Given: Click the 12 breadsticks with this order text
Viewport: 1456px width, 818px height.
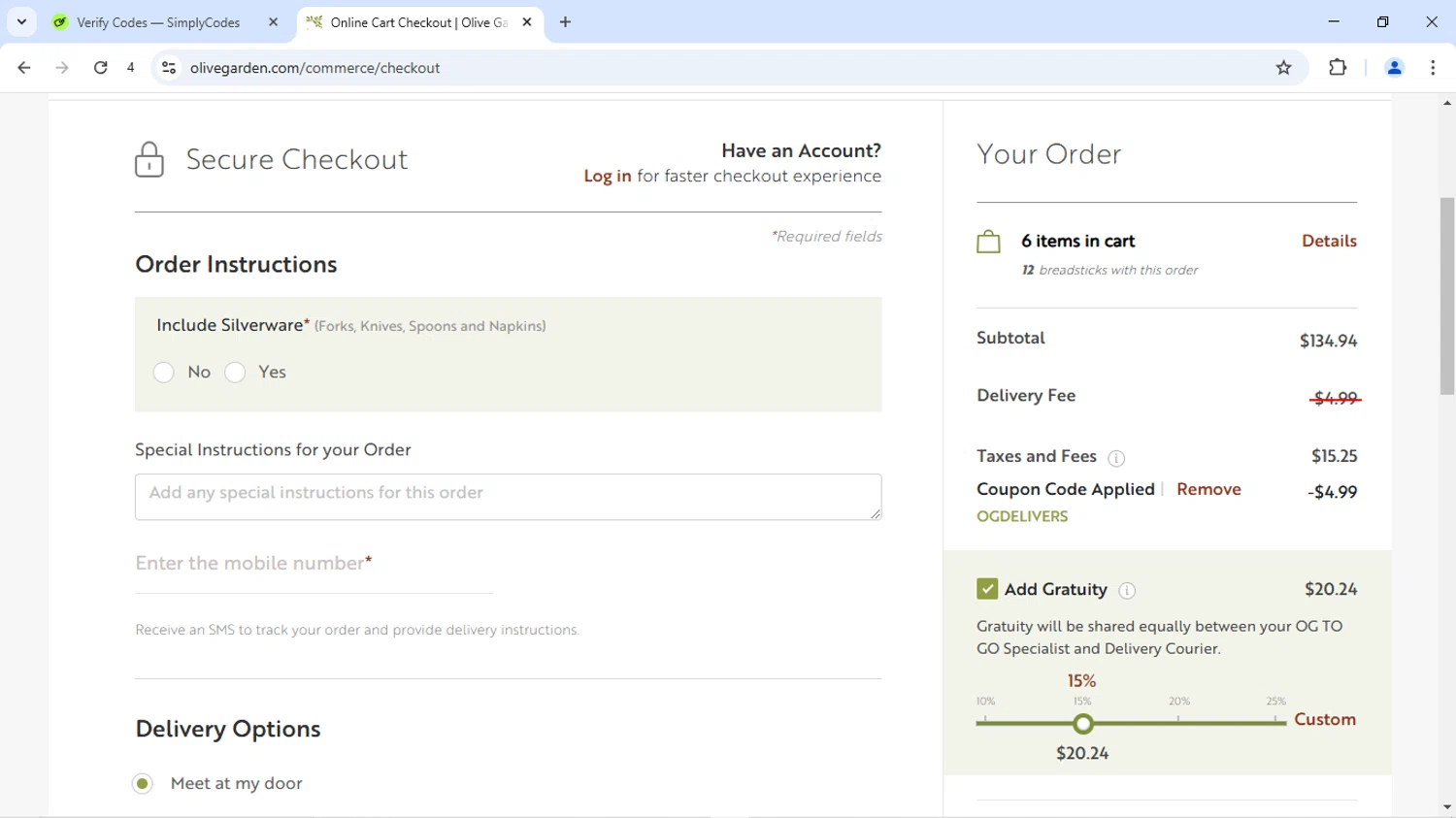Looking at the screenshot, I should [1109, 270].
